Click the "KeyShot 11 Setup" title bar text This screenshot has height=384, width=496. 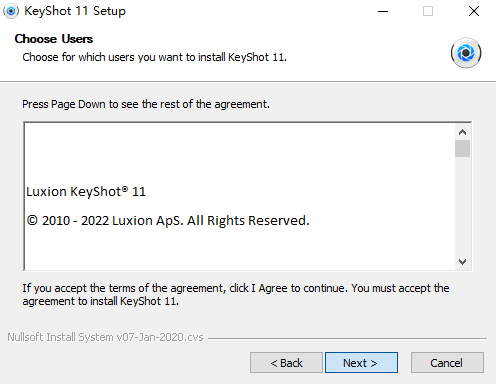pos(75,11)
